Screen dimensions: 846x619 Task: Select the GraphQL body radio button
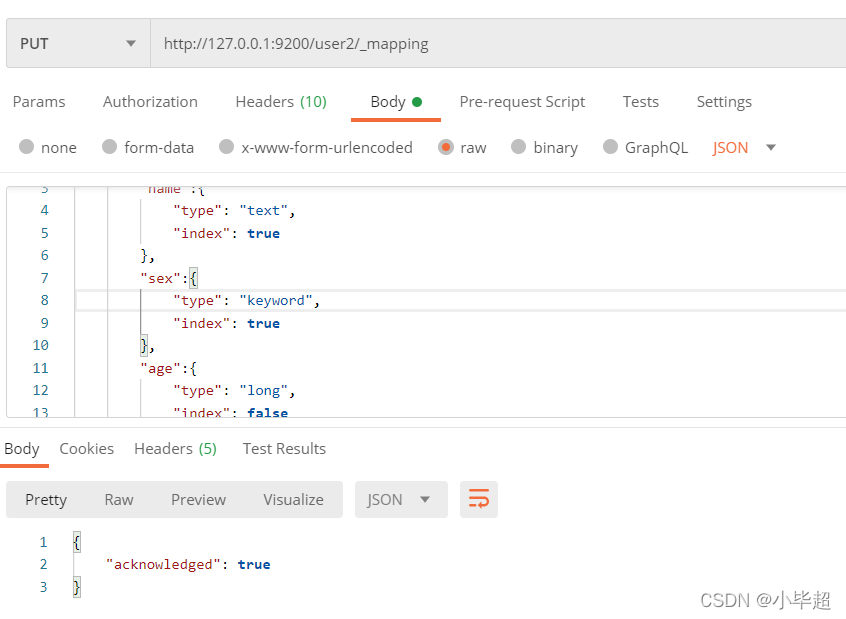click(610, 147)
